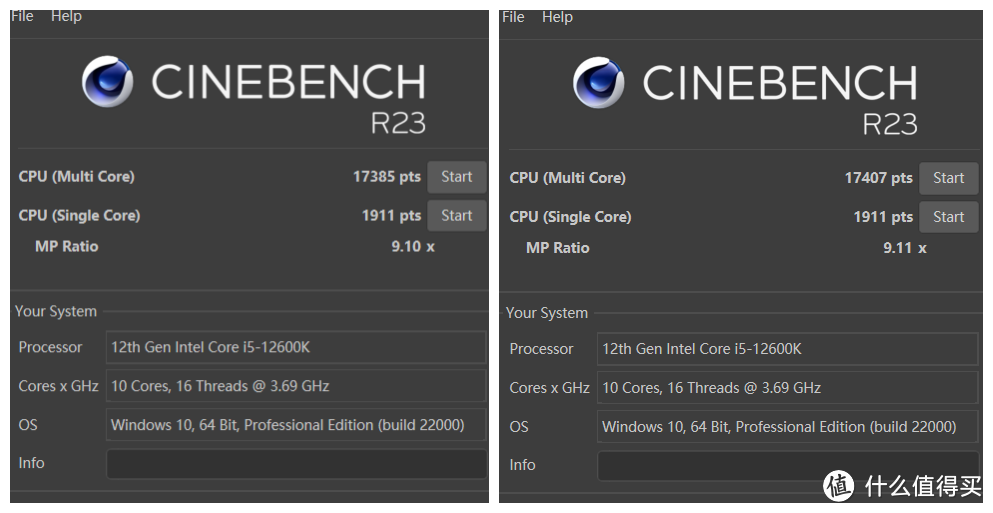Click Your System heading in right window
The image size is (993, 513).
coord(547,313)
